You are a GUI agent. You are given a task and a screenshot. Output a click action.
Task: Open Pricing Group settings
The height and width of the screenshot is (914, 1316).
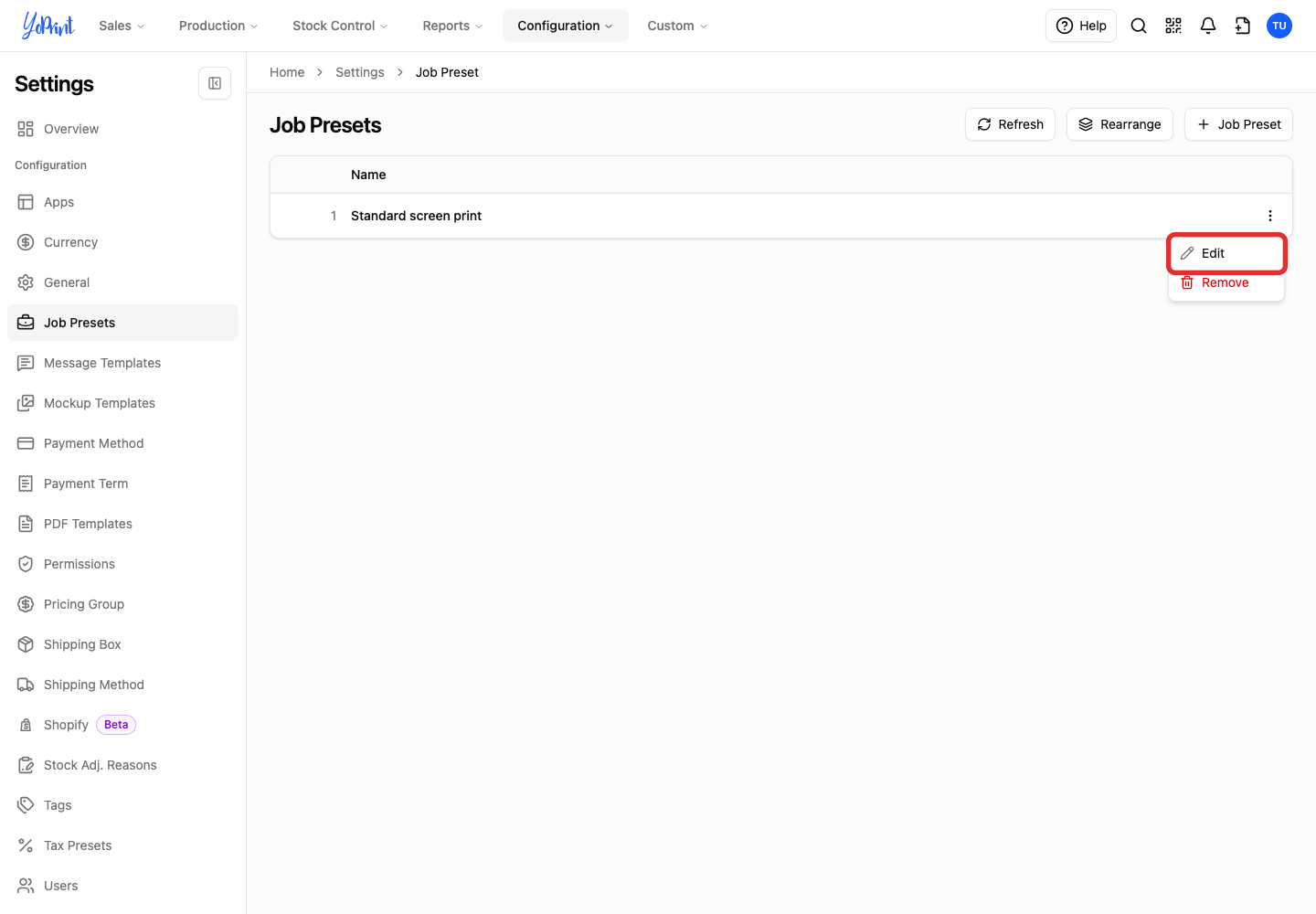pyautogui.click(x=122, y=604)
